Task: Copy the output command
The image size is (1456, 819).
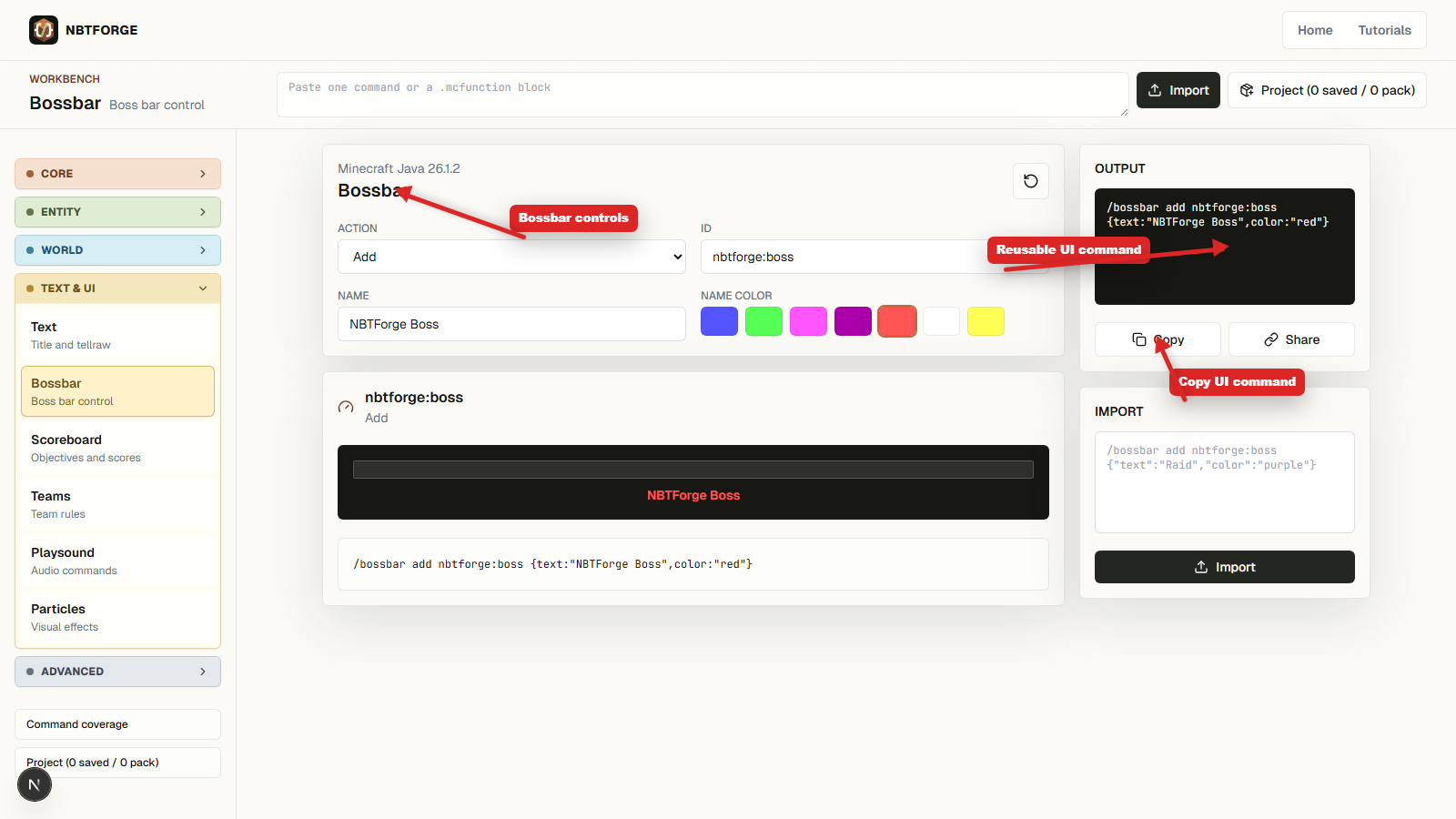Action: (x=1158, y=339)
